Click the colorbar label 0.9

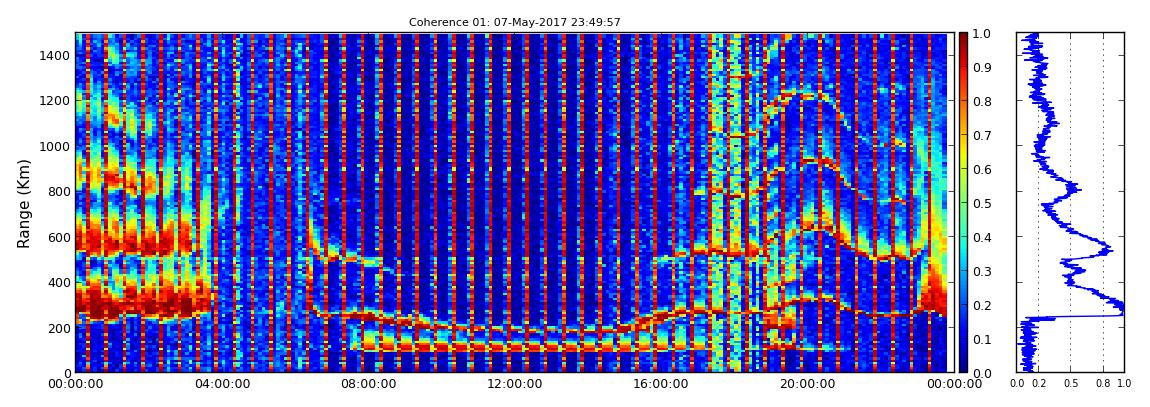point(981,67)
